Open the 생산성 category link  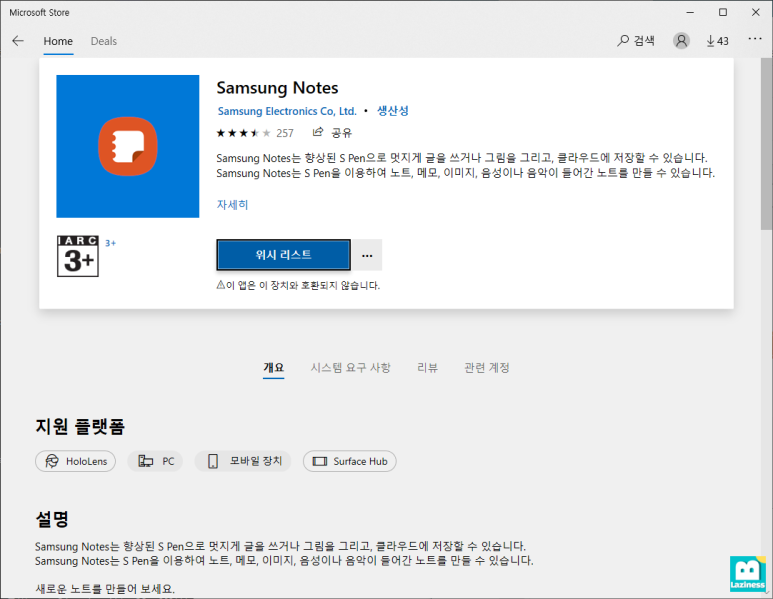point(393,111)
